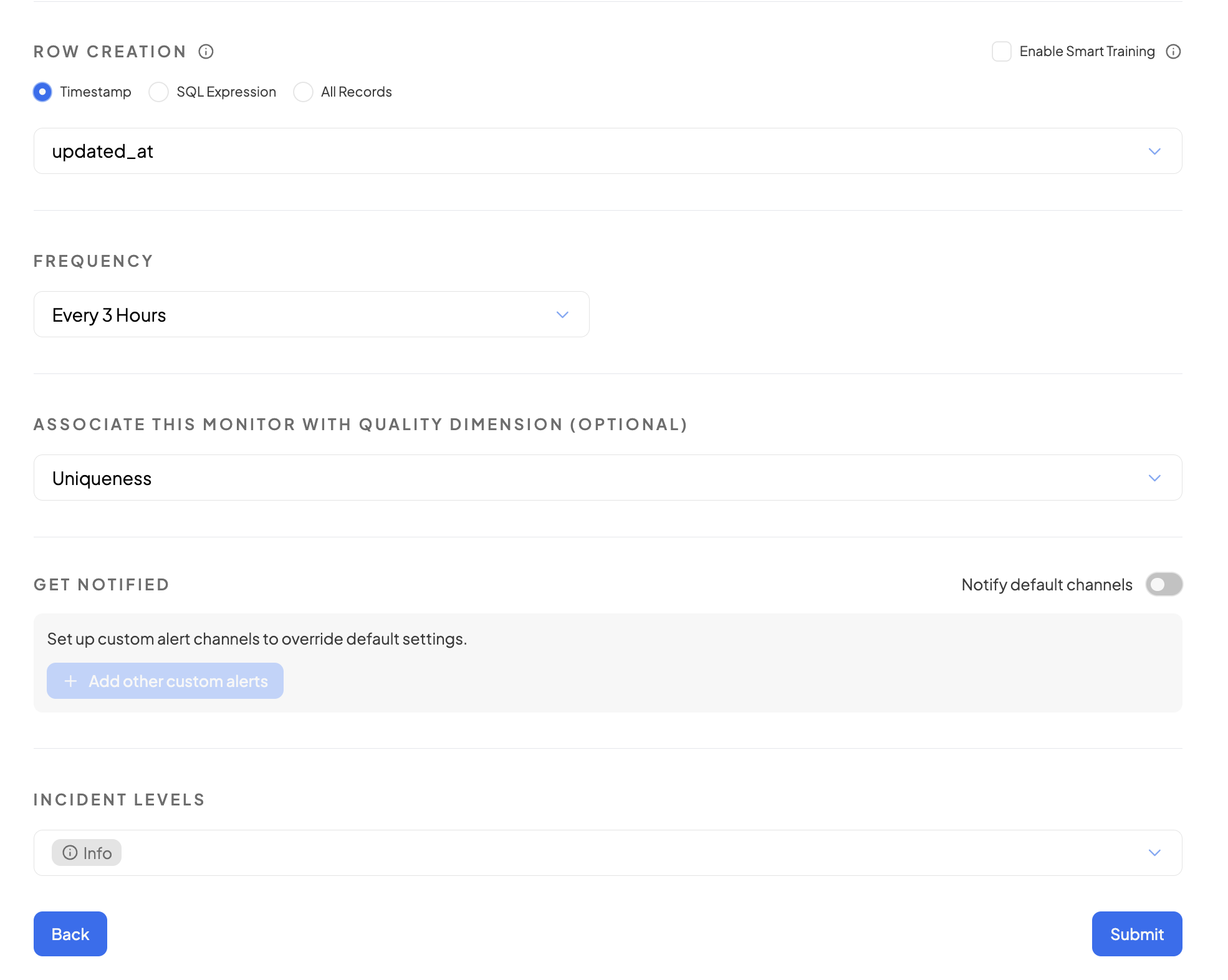Image resolution: width=1228 pixels, height=980 pixels.
Task: Click the Add other custom alerts button
Action: tap(165, 681)
